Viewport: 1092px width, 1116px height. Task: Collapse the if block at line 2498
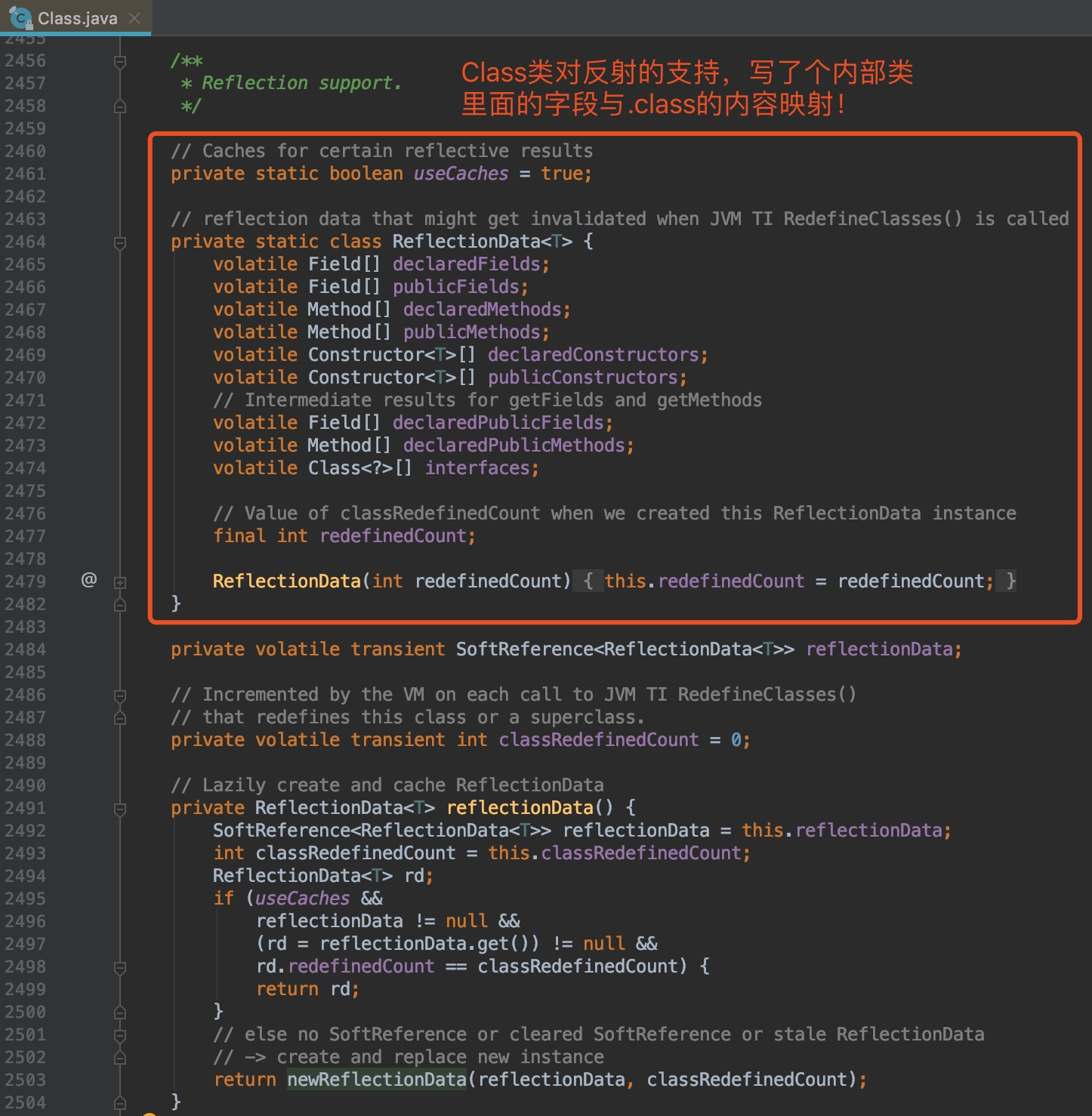120,967
